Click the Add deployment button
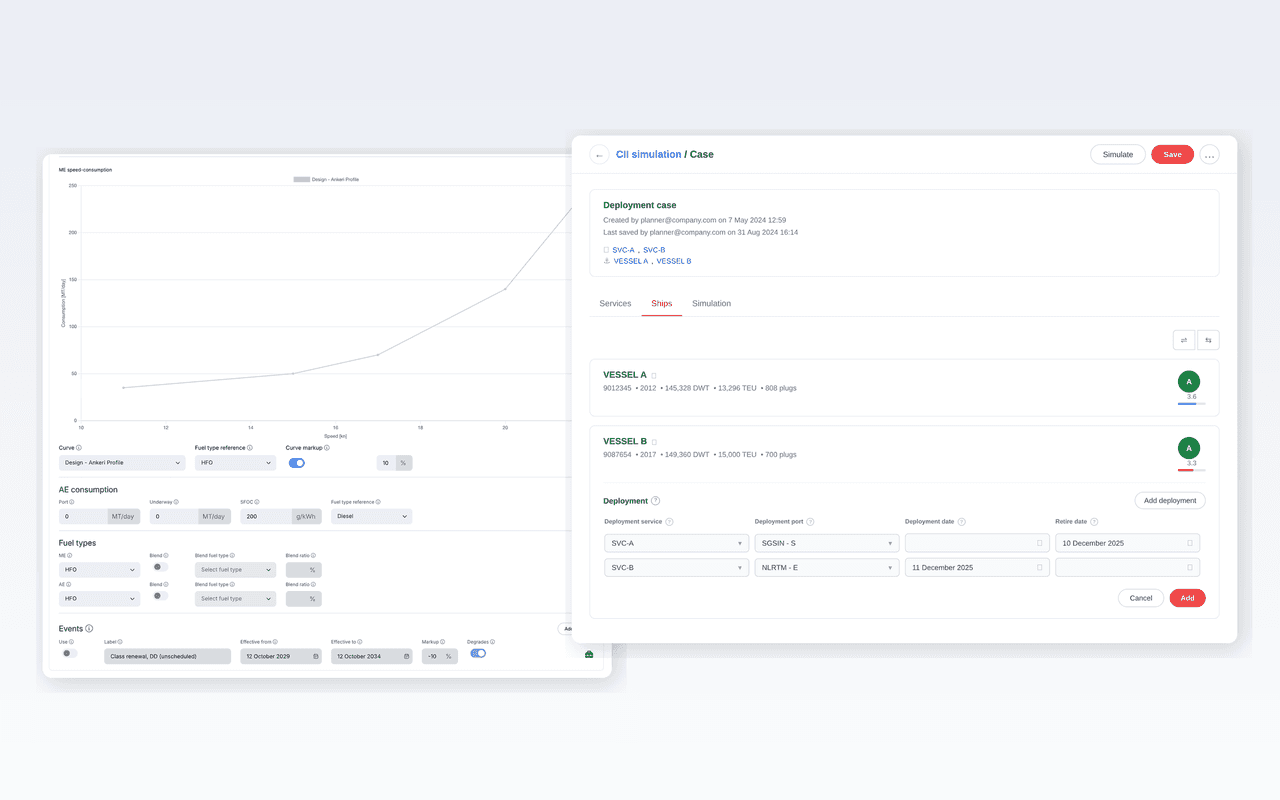 1170,500
